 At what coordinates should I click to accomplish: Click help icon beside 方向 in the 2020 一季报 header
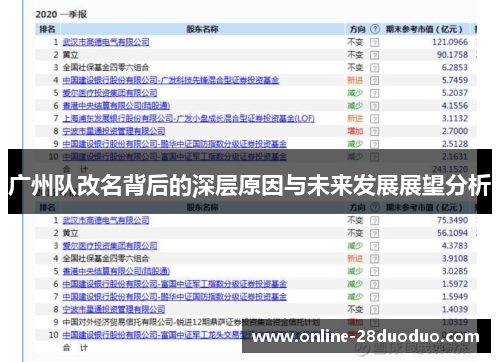click(375, 29)
